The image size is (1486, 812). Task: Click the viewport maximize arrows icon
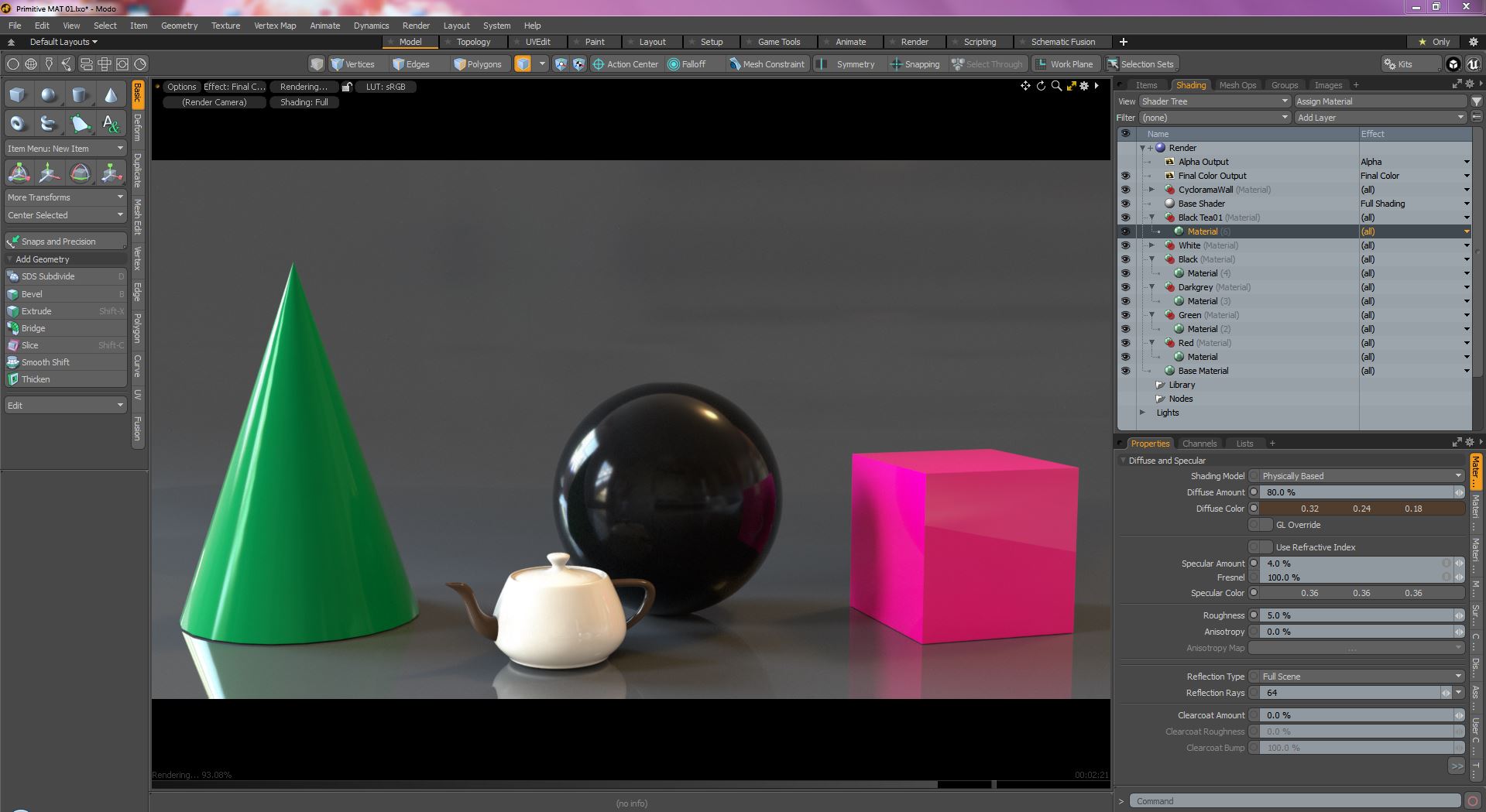pyautogui.click(x=1071, y=86)
